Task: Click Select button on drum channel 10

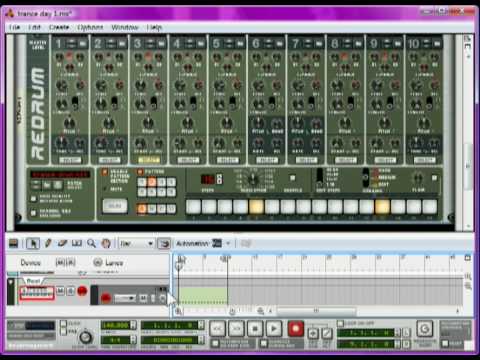Action: 424,160
